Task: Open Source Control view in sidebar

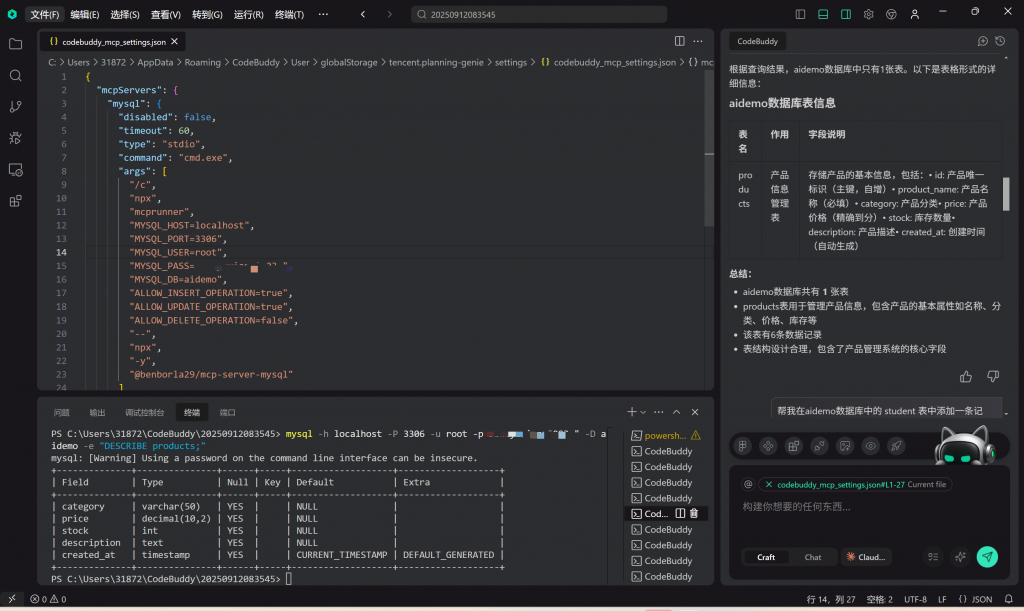Action: (15, 106)
